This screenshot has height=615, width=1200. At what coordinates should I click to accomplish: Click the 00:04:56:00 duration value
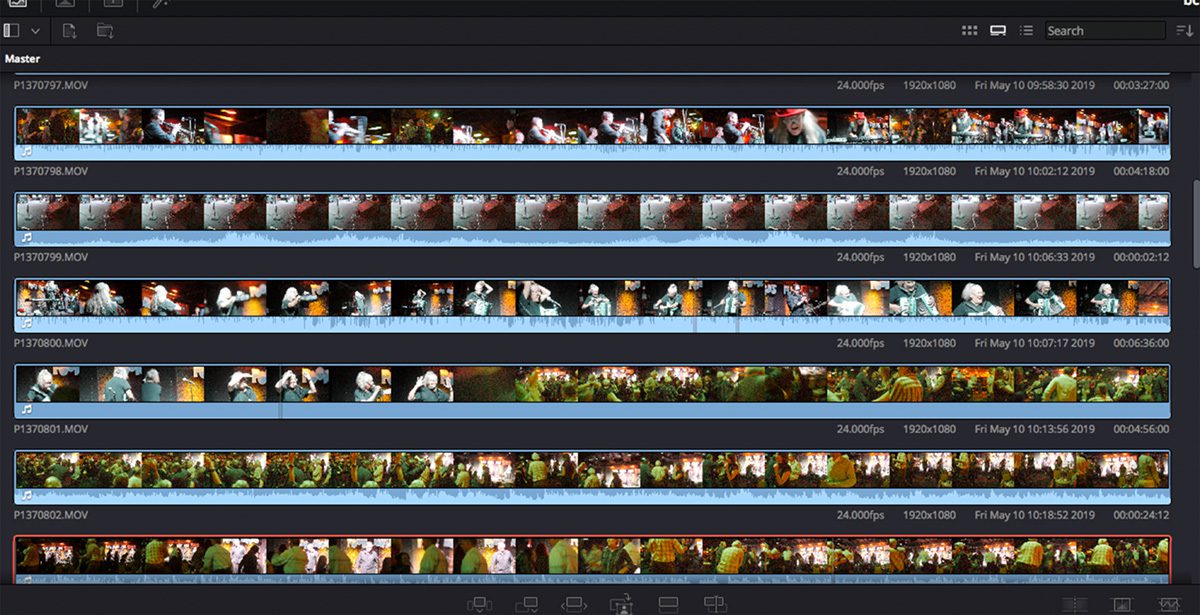pos(1141,430)
